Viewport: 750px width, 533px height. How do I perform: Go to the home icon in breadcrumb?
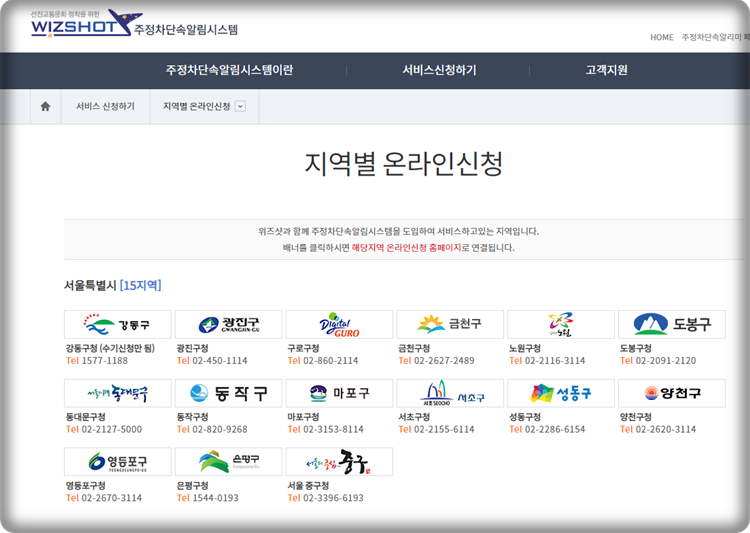point(45,106)
